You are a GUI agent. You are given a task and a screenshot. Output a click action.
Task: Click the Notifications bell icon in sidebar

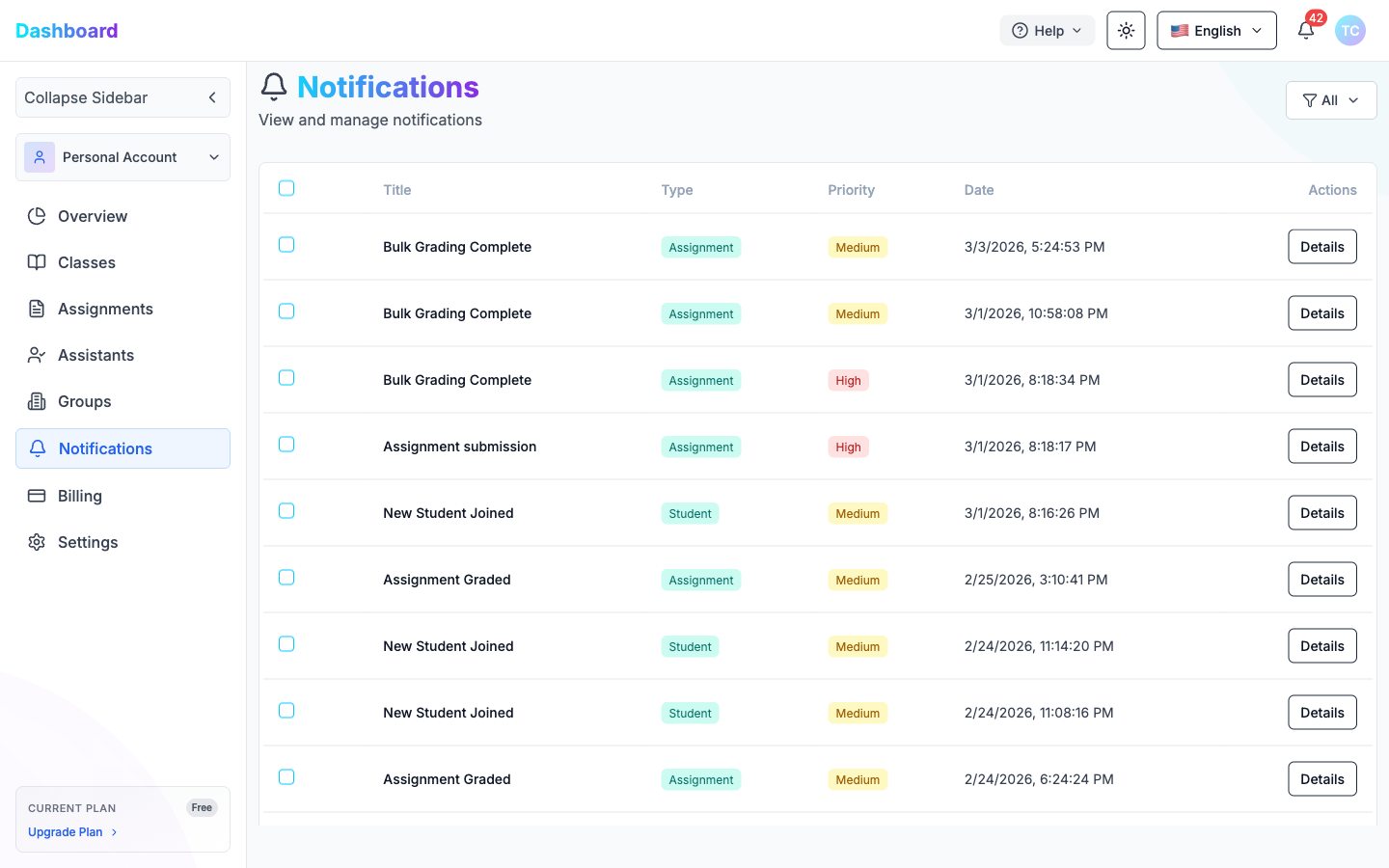(x=36, y=448)
